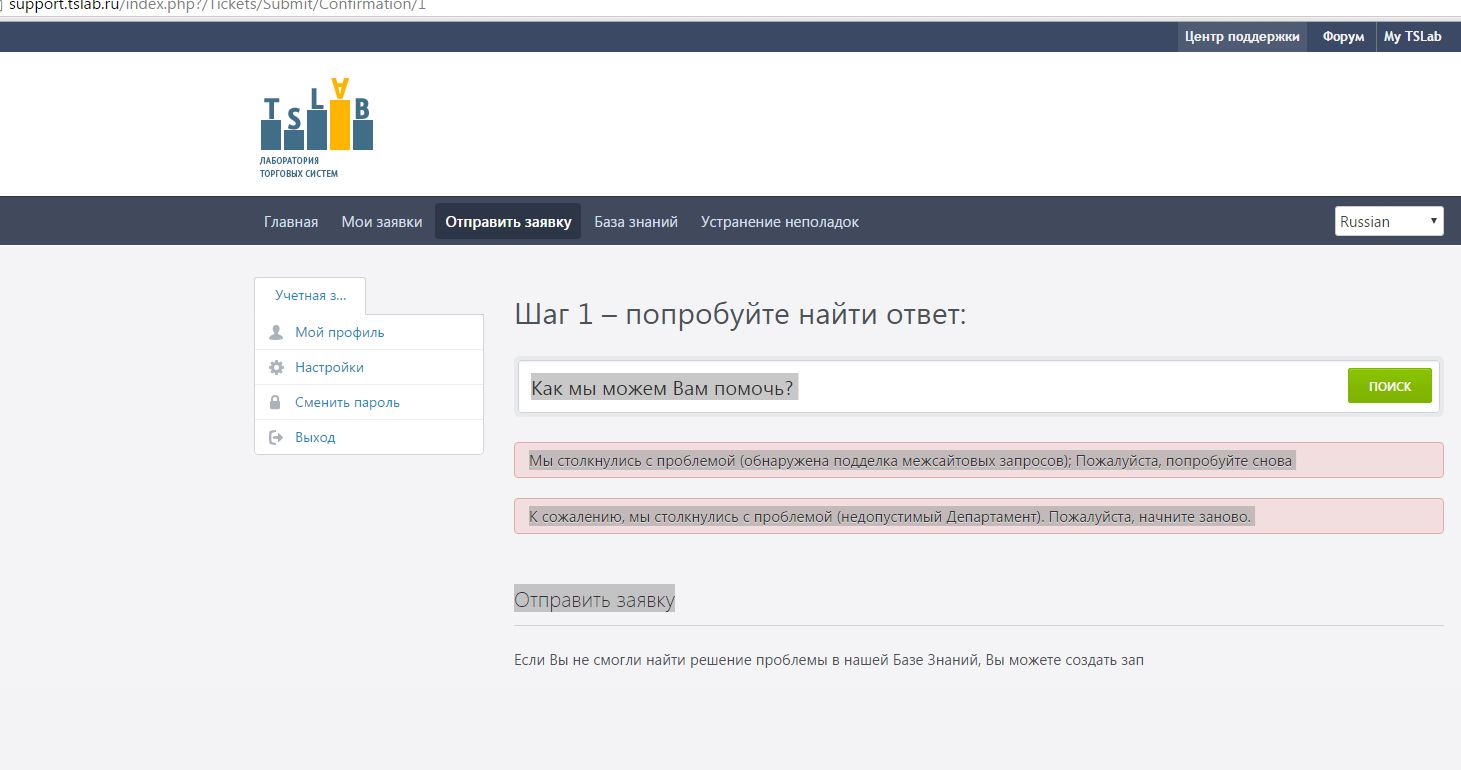Click the person icon beside Мой профиль
The height and width of the screenshot is (770, 1461).
click(x=276, y=332)
